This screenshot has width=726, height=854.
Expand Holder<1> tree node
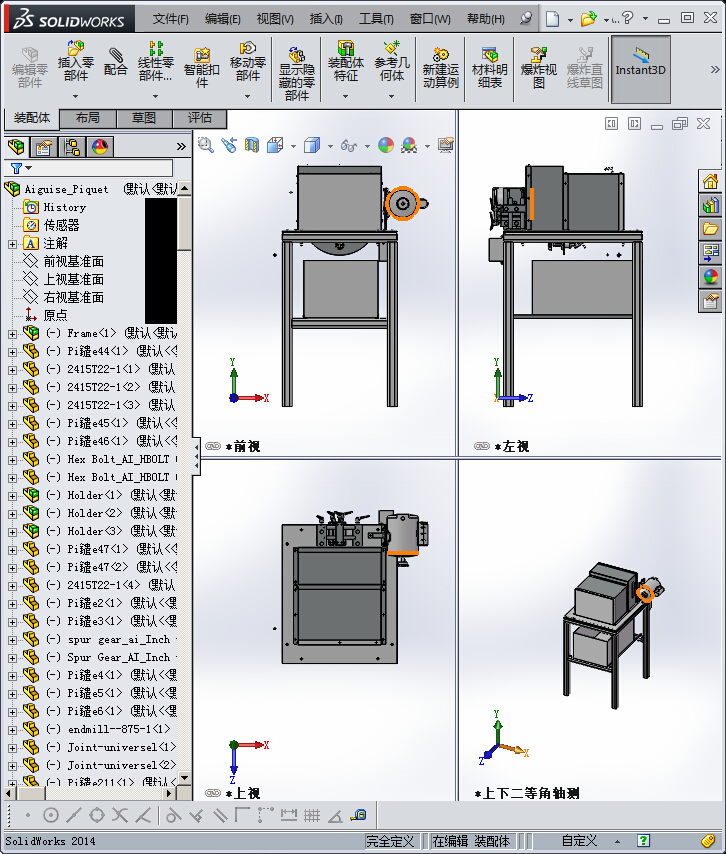coord(12,496)
